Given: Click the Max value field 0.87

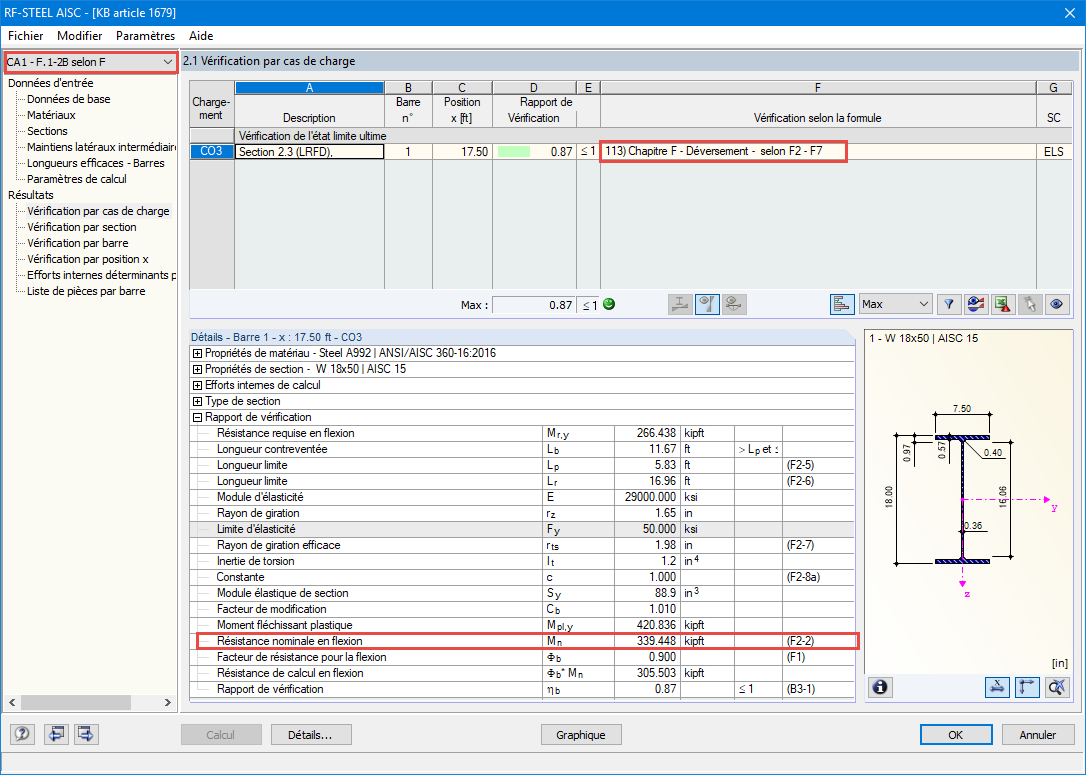Looking at the screenshot, I should point(533,305).
